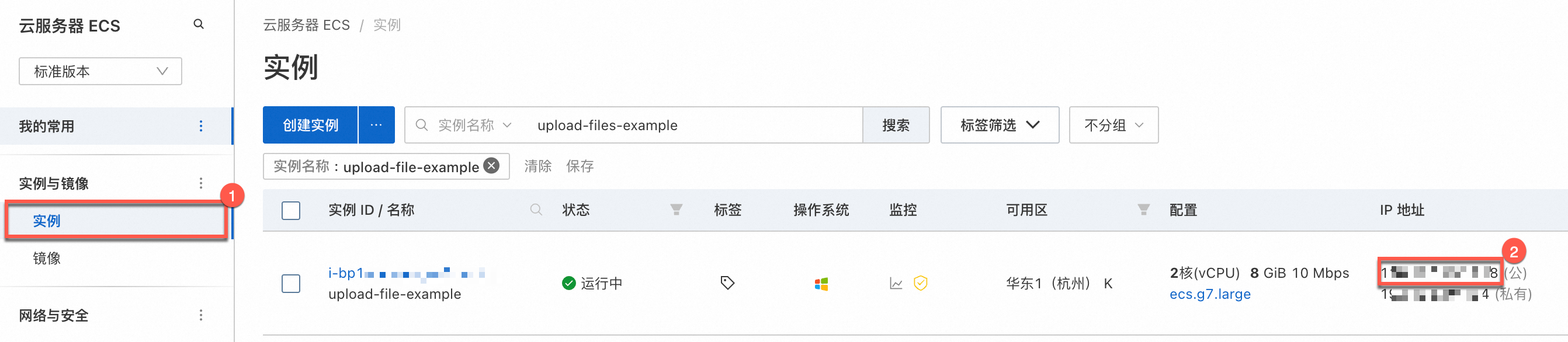Select 镜像 in the sidebar
The image size is (1568, 342).
(x=47, y=258)
